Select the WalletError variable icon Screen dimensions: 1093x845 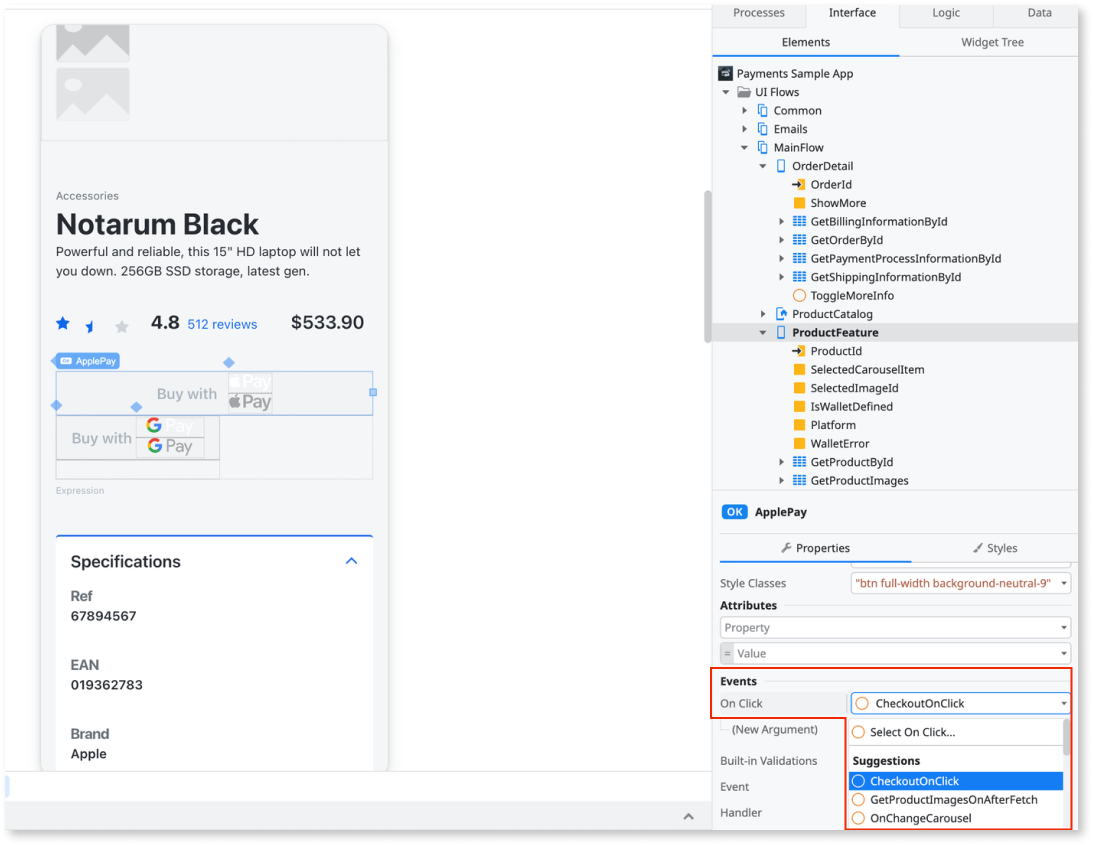pos(800,443)
